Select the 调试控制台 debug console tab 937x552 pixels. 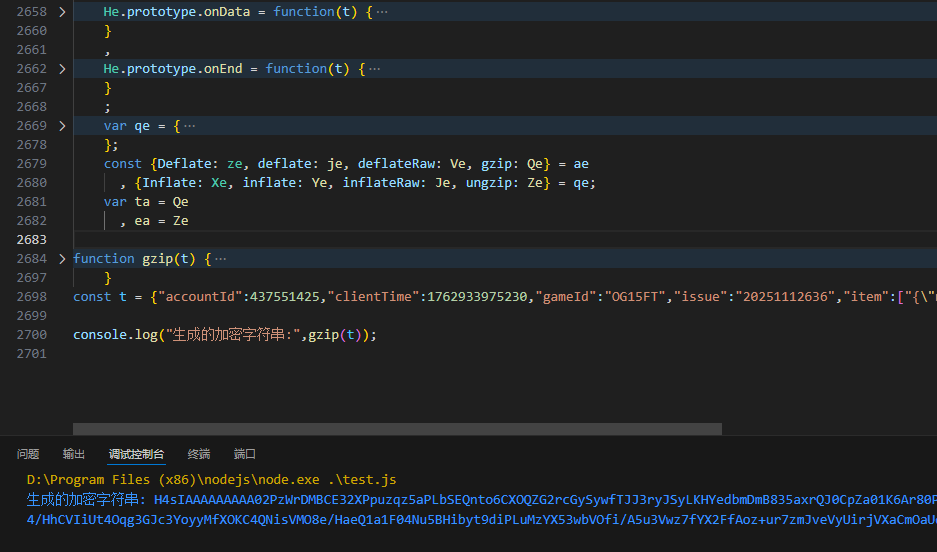point(136,454)
